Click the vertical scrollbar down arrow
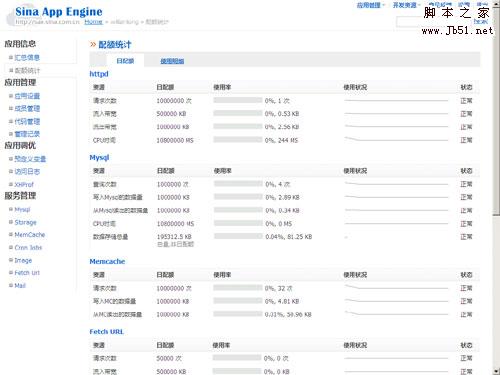The image size is (500, 375). pyautogui.click(x=496, y=371)
